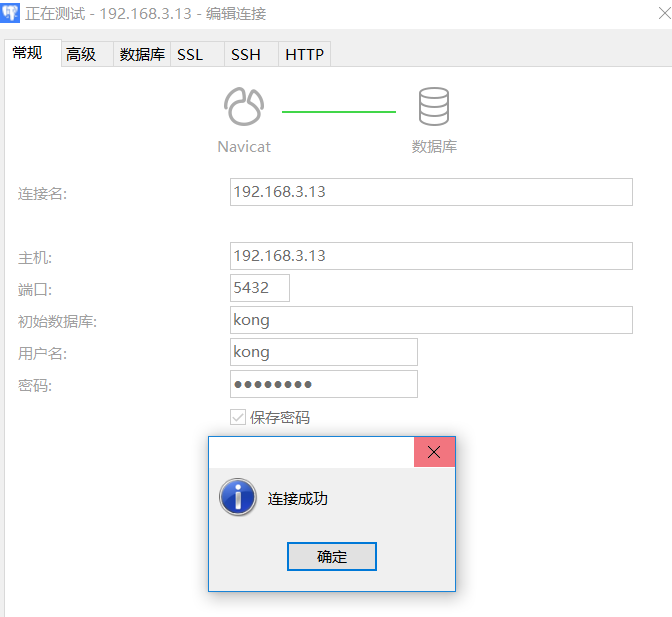Click the Navicat caption text

244,147
